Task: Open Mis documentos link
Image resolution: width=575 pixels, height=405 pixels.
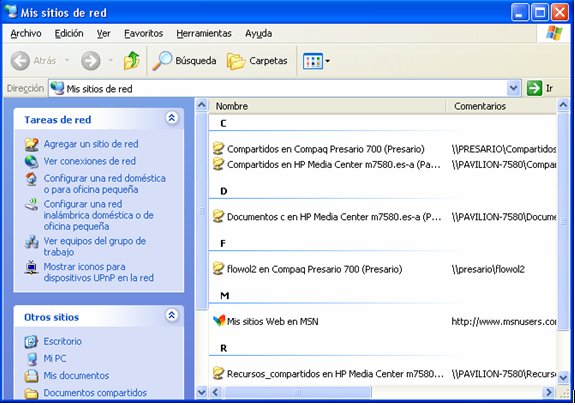Action: pos(76,376)
